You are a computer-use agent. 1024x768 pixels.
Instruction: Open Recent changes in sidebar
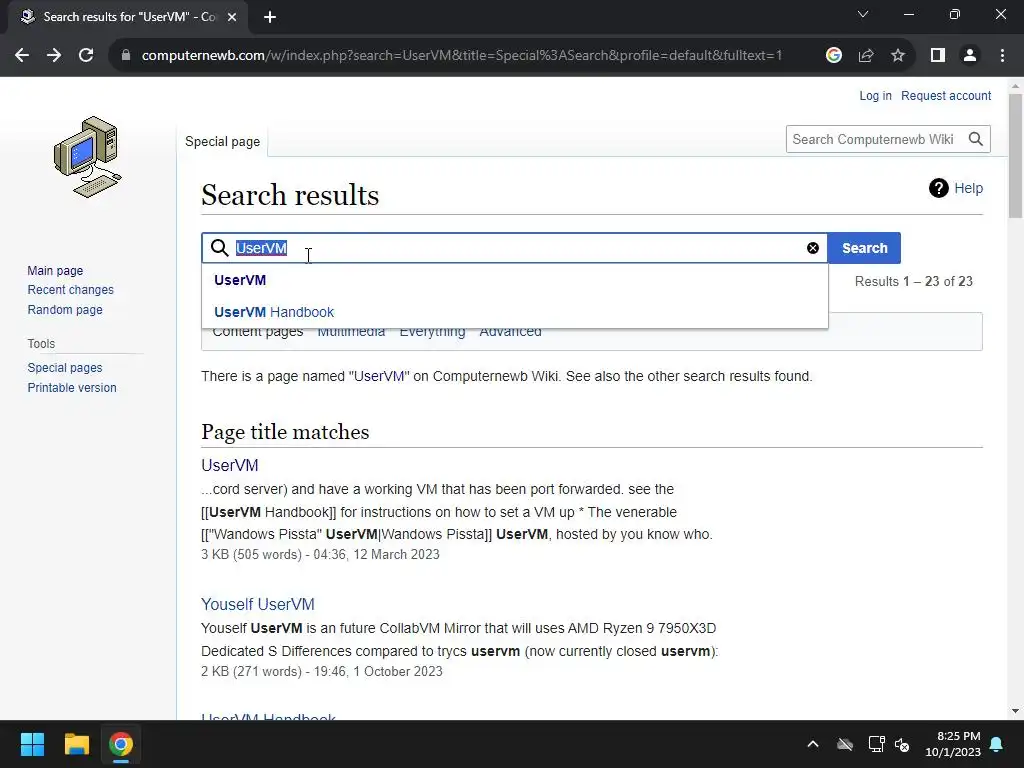point(71,289)
